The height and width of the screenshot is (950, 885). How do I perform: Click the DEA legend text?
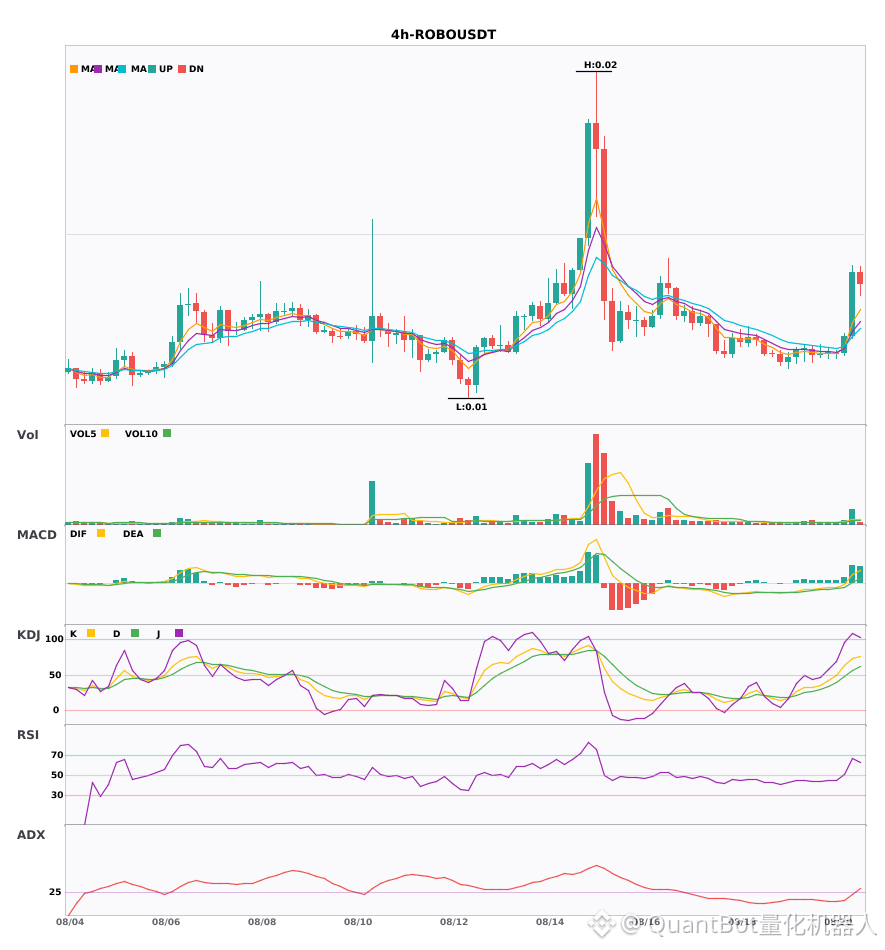click(133, 534)
